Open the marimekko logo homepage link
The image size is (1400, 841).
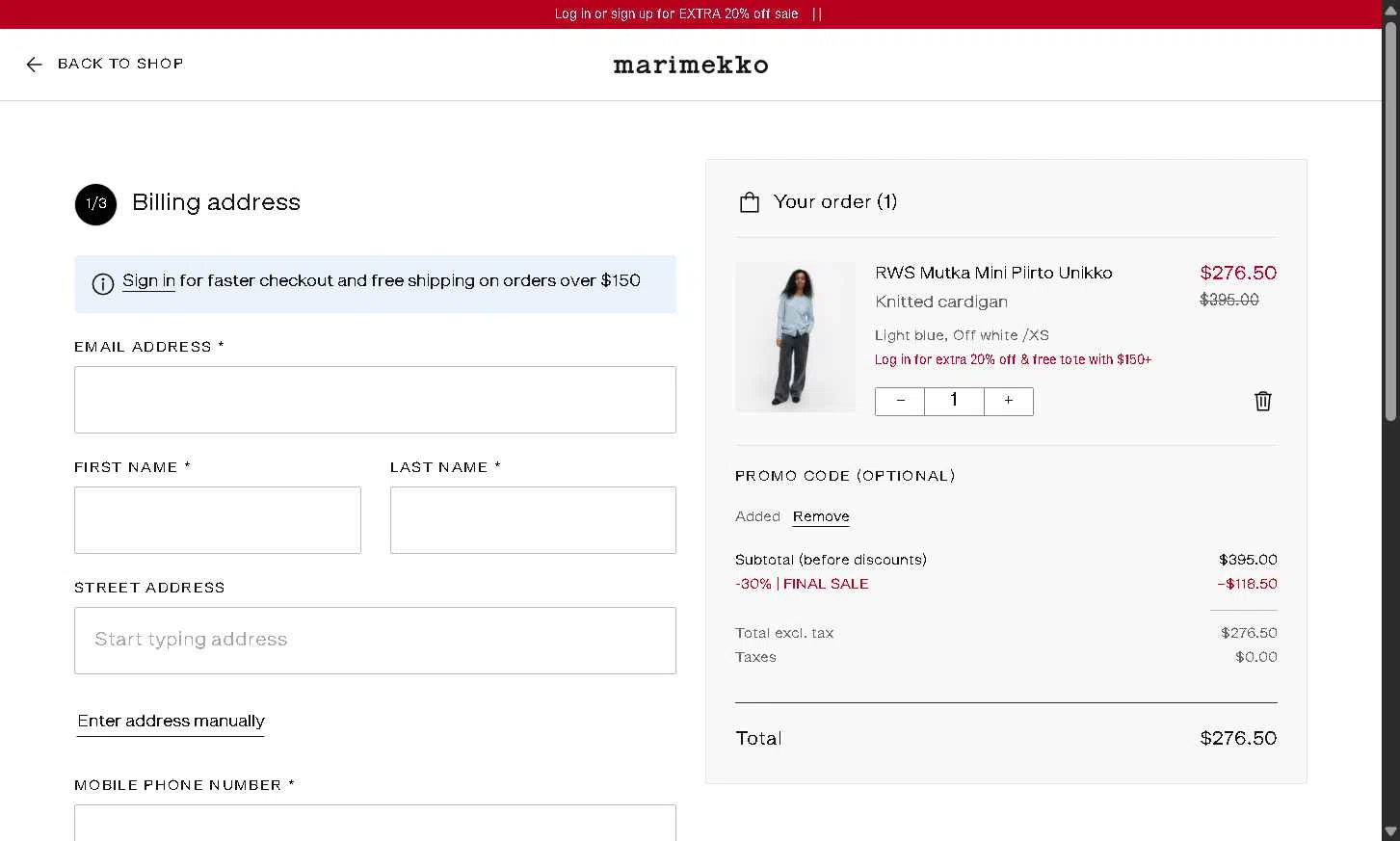coord(691,65)
